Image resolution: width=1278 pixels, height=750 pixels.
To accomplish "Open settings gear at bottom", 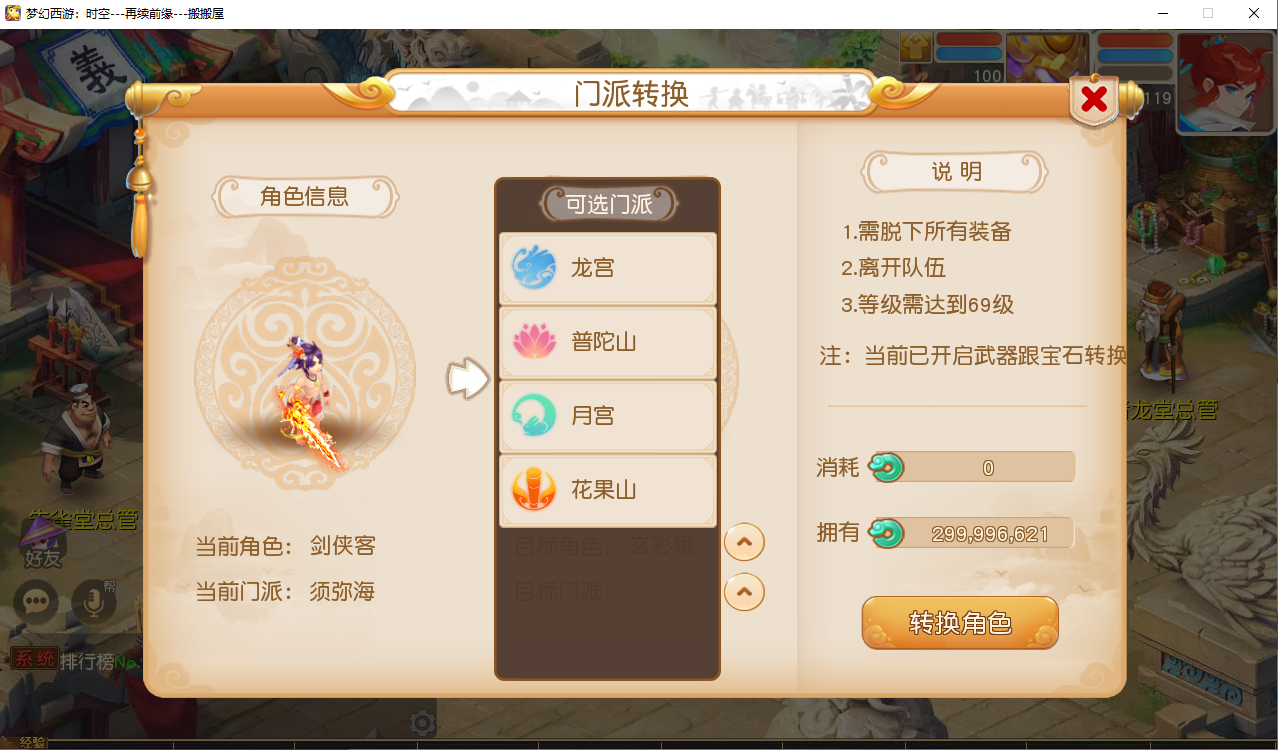I will pyautogui.click(x=422, y=723).
